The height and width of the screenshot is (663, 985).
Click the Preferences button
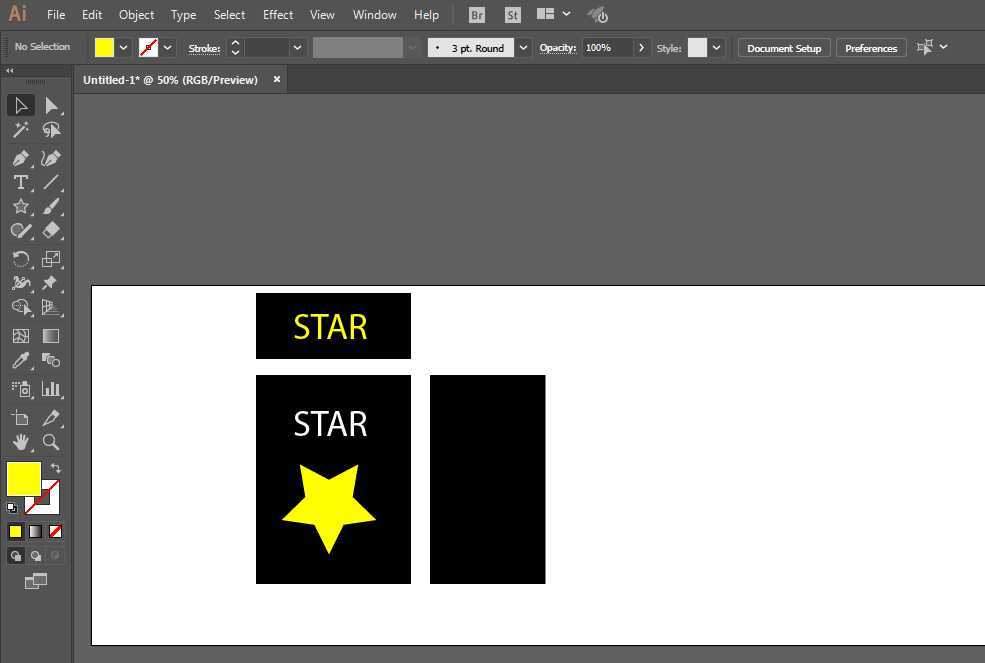pos(870,48)
